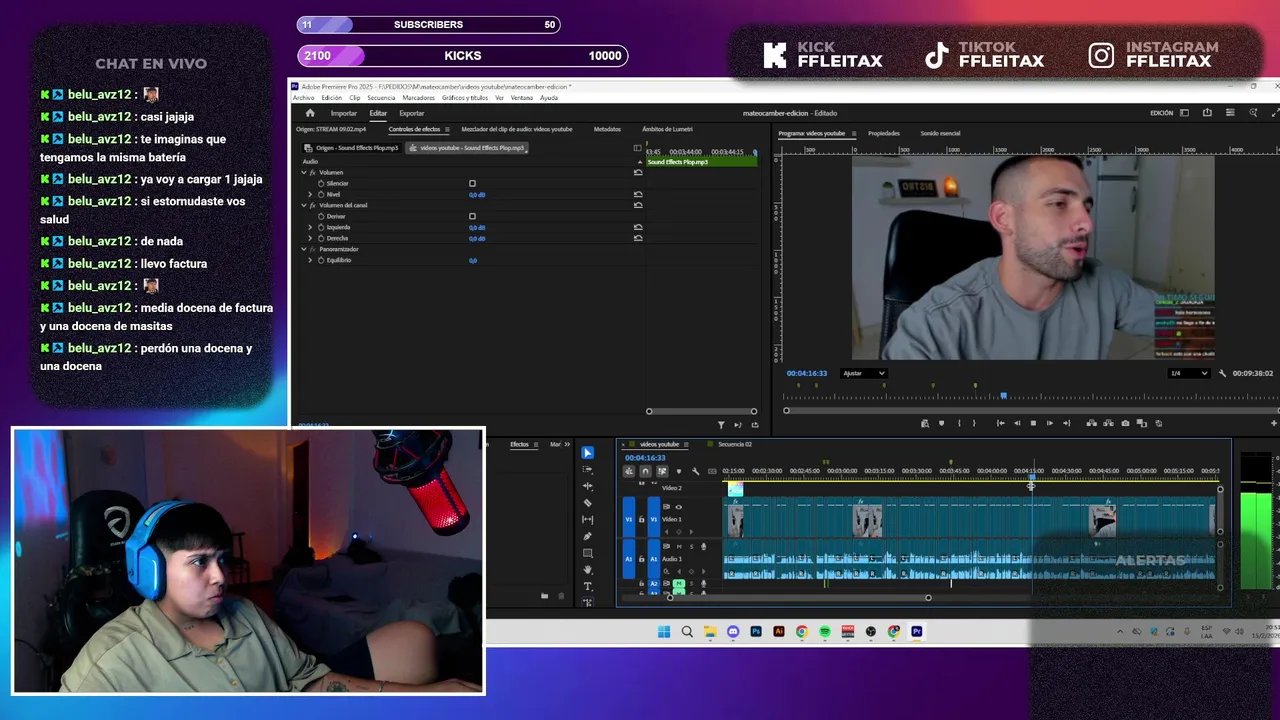
Task: Select the Selection tool arrow in the tools panel
Action: (587, 453)
